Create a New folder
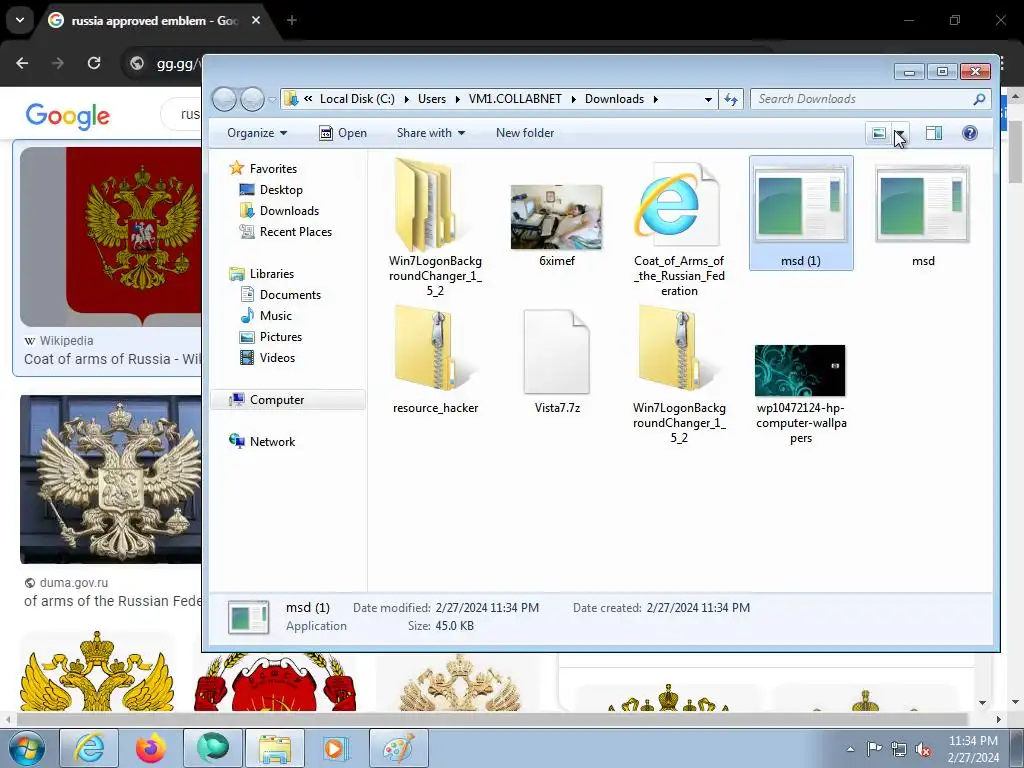Viewport: 1024px width, 768px height. [x=524, y=133]
